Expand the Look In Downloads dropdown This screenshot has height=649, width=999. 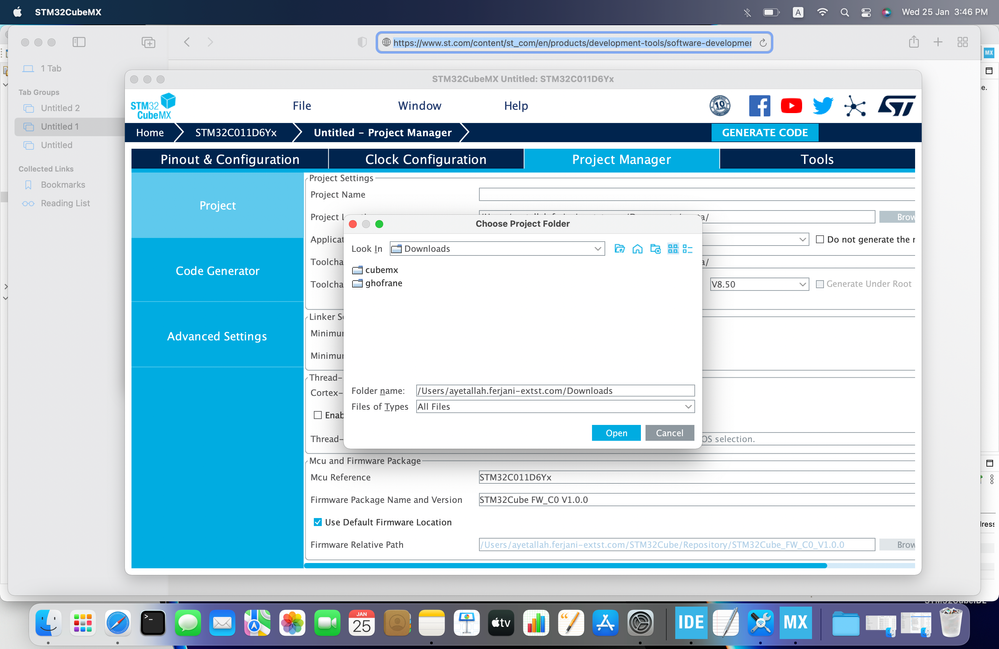click(x=497, y=248)
